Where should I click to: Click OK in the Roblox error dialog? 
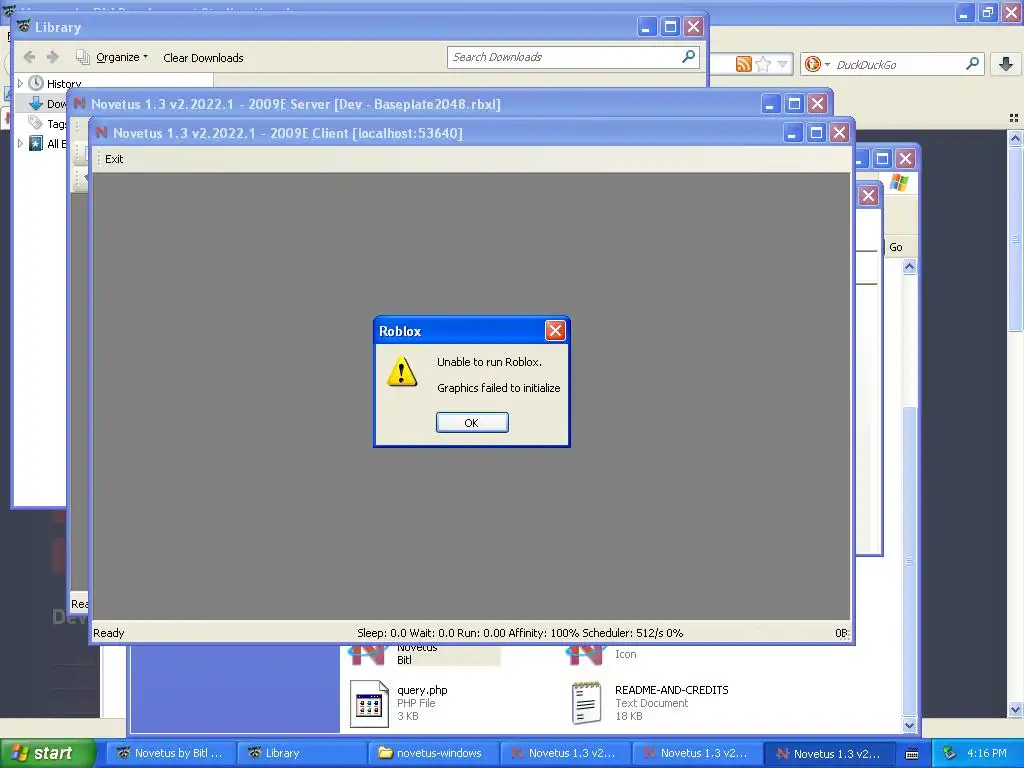(472, 423)
